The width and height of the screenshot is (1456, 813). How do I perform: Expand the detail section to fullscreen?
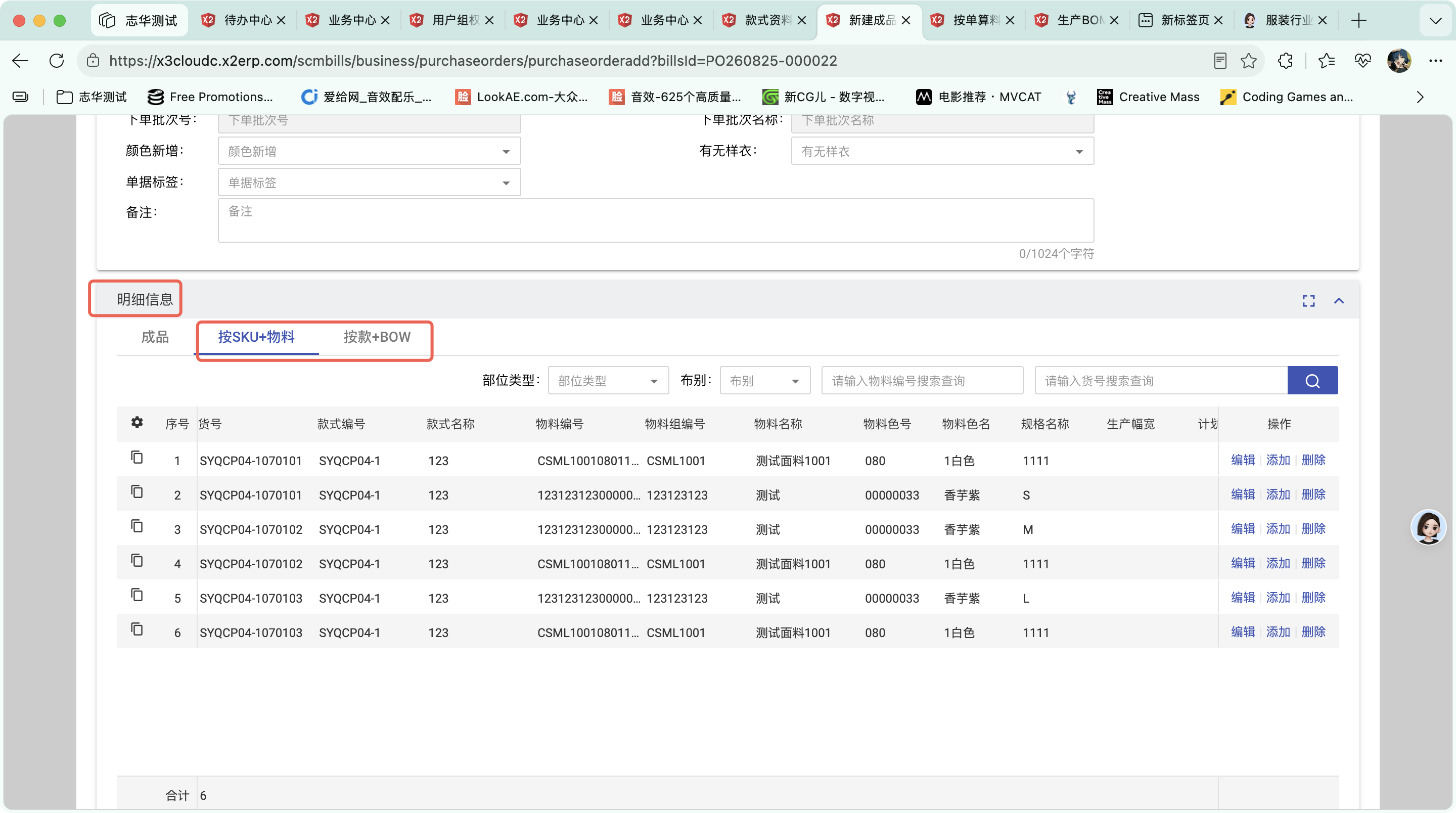(1308, 301)
